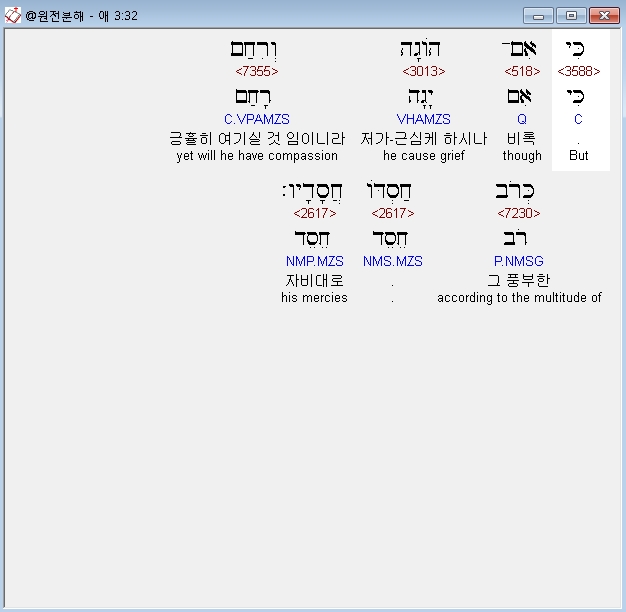Click the Hebrew root form above NMS.MZS

click(x=390, y=239)
